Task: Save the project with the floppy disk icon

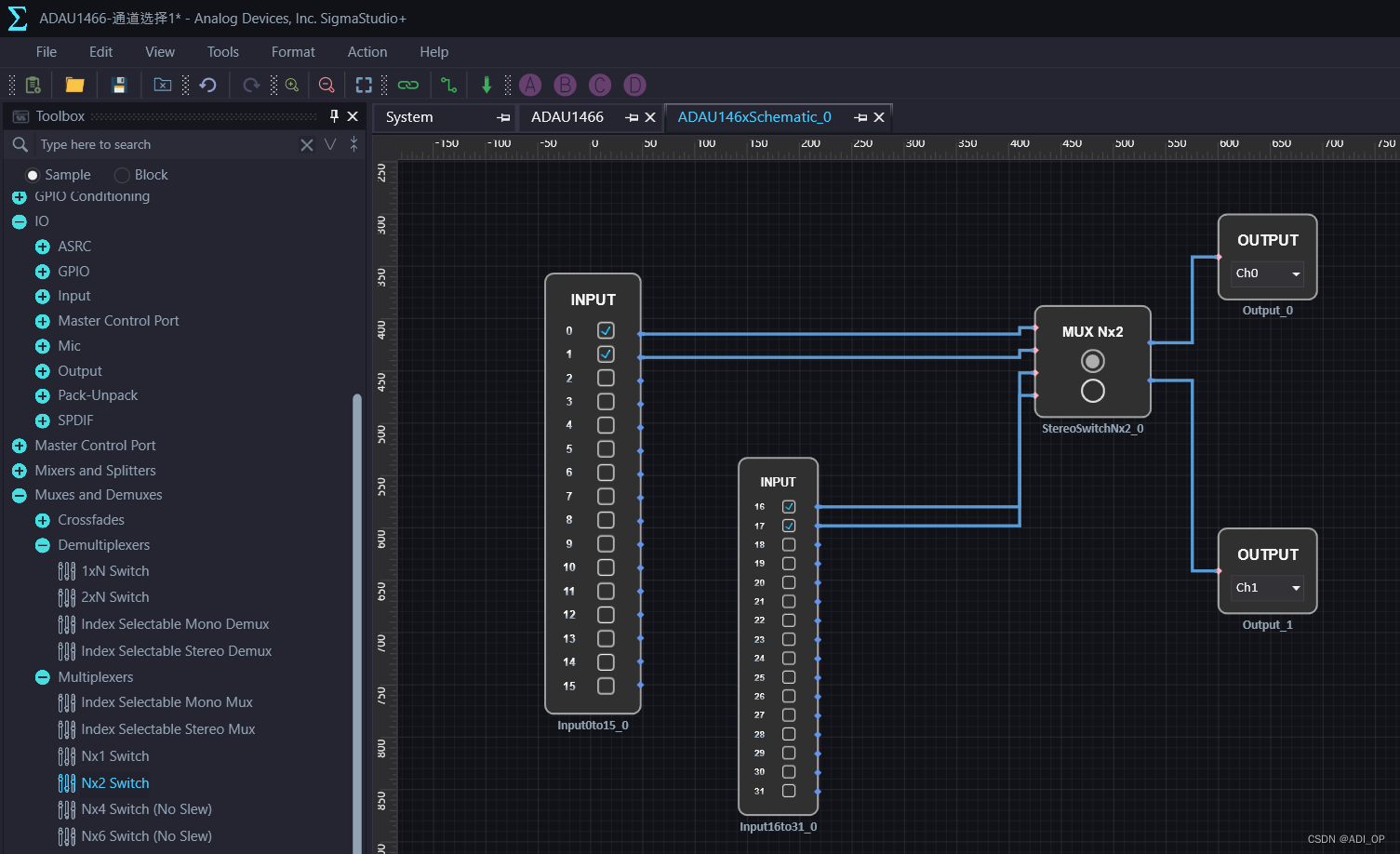Action: pos(119,86)
